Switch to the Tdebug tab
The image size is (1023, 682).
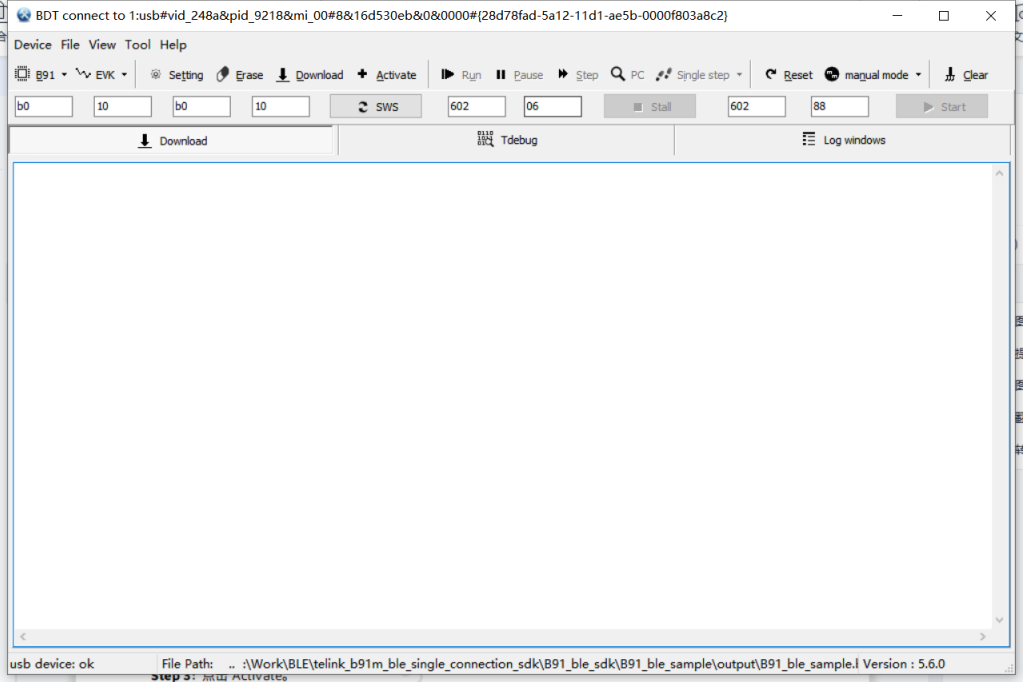point(507,140)
